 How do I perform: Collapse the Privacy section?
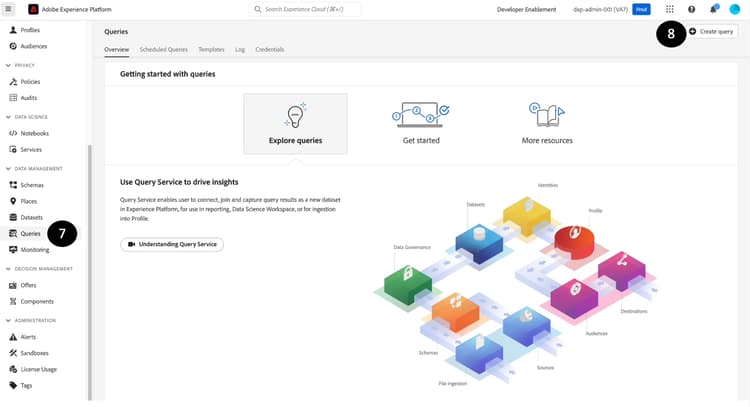(x=8, y=65)
